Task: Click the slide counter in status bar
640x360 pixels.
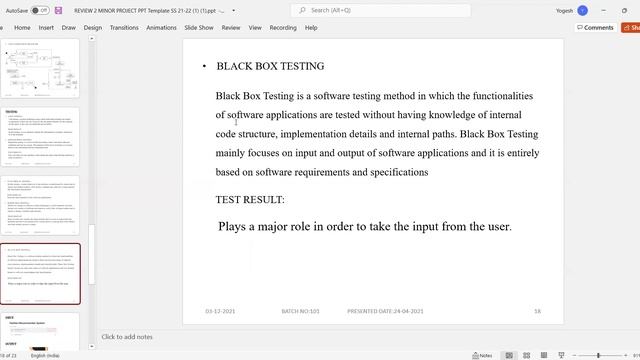Action: tap(8, 356)
